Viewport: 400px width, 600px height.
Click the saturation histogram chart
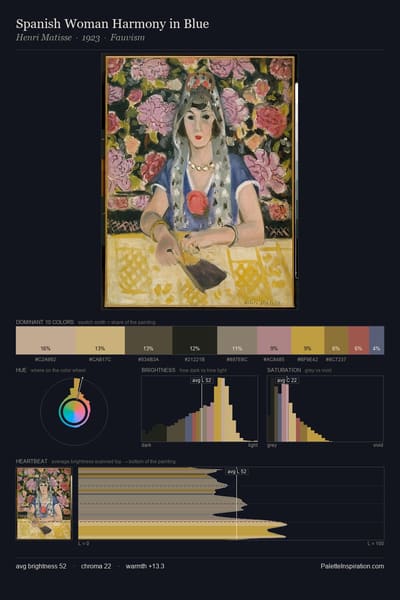click(x=325, y=409)
